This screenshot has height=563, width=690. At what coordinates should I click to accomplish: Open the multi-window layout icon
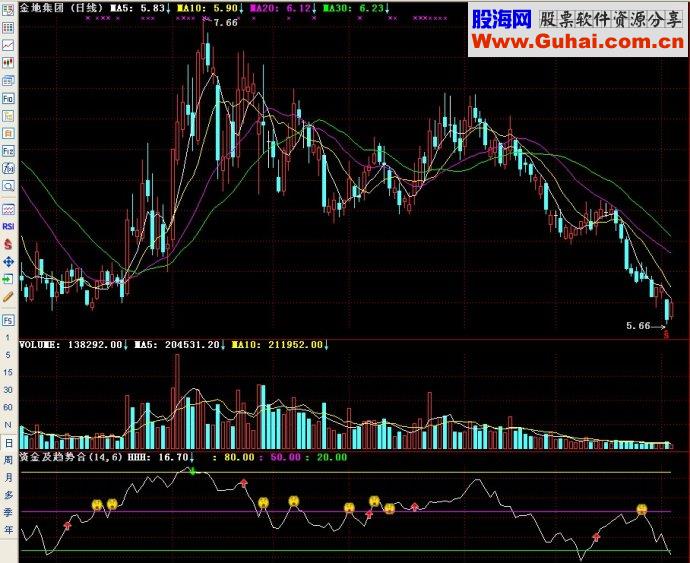click(8, 81)
